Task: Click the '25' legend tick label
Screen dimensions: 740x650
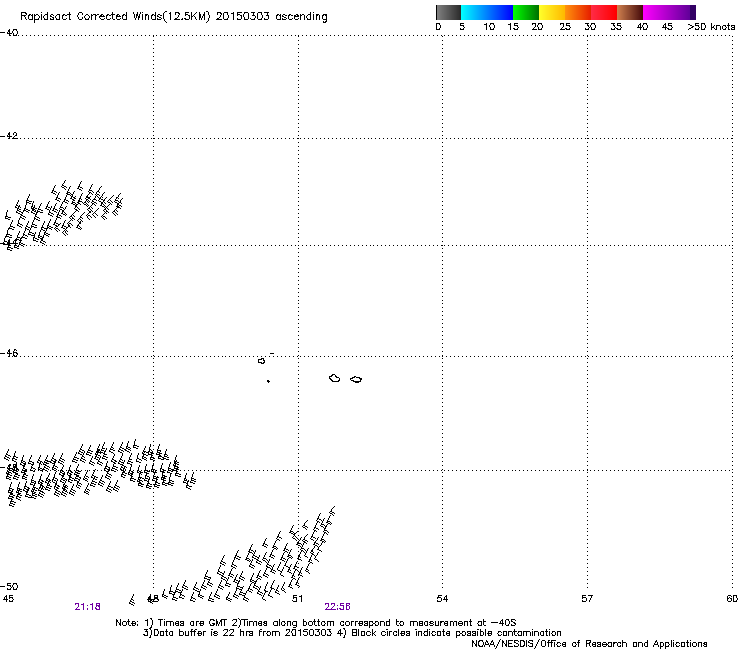Action: (565, 27)
